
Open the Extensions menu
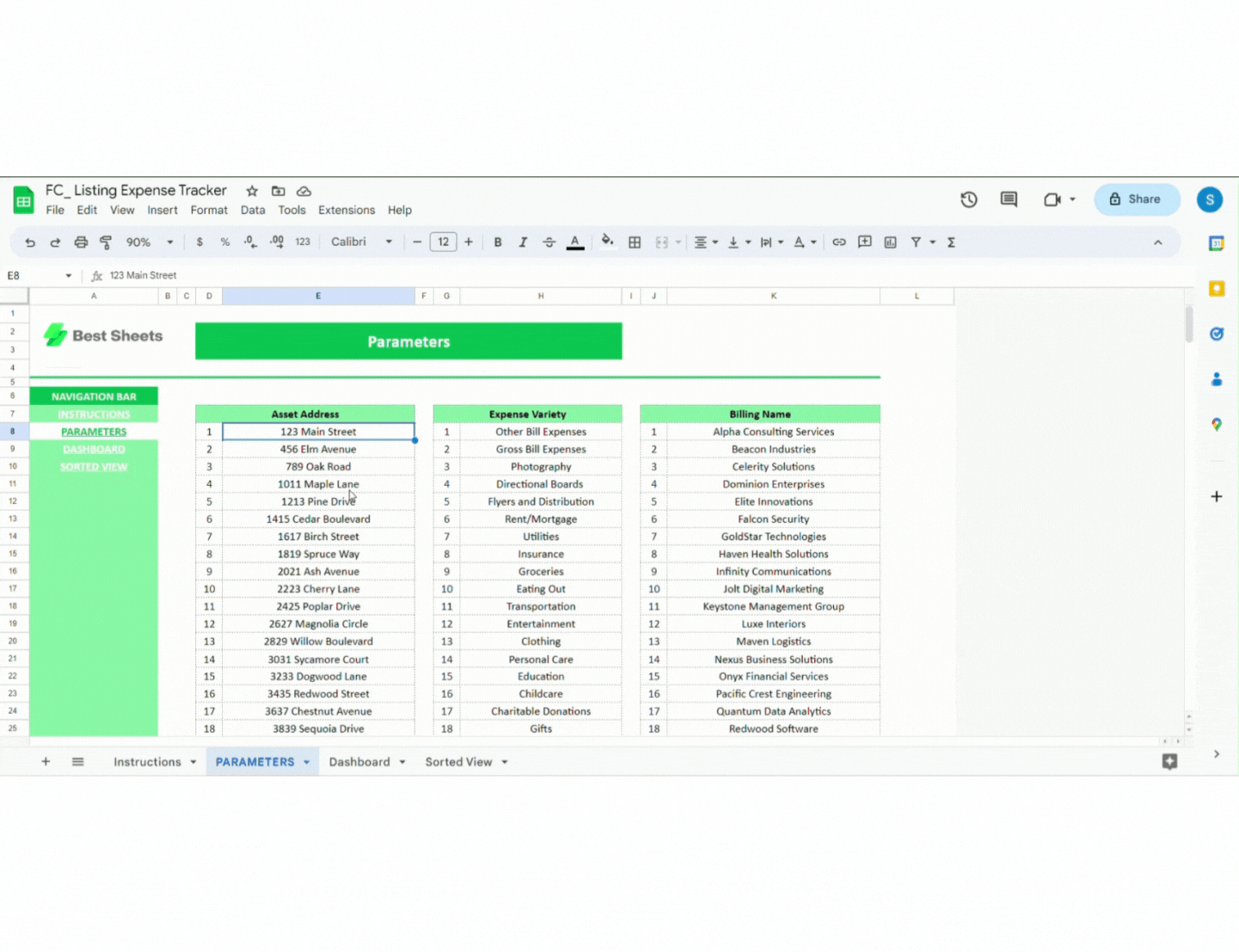tap(347, 210)
